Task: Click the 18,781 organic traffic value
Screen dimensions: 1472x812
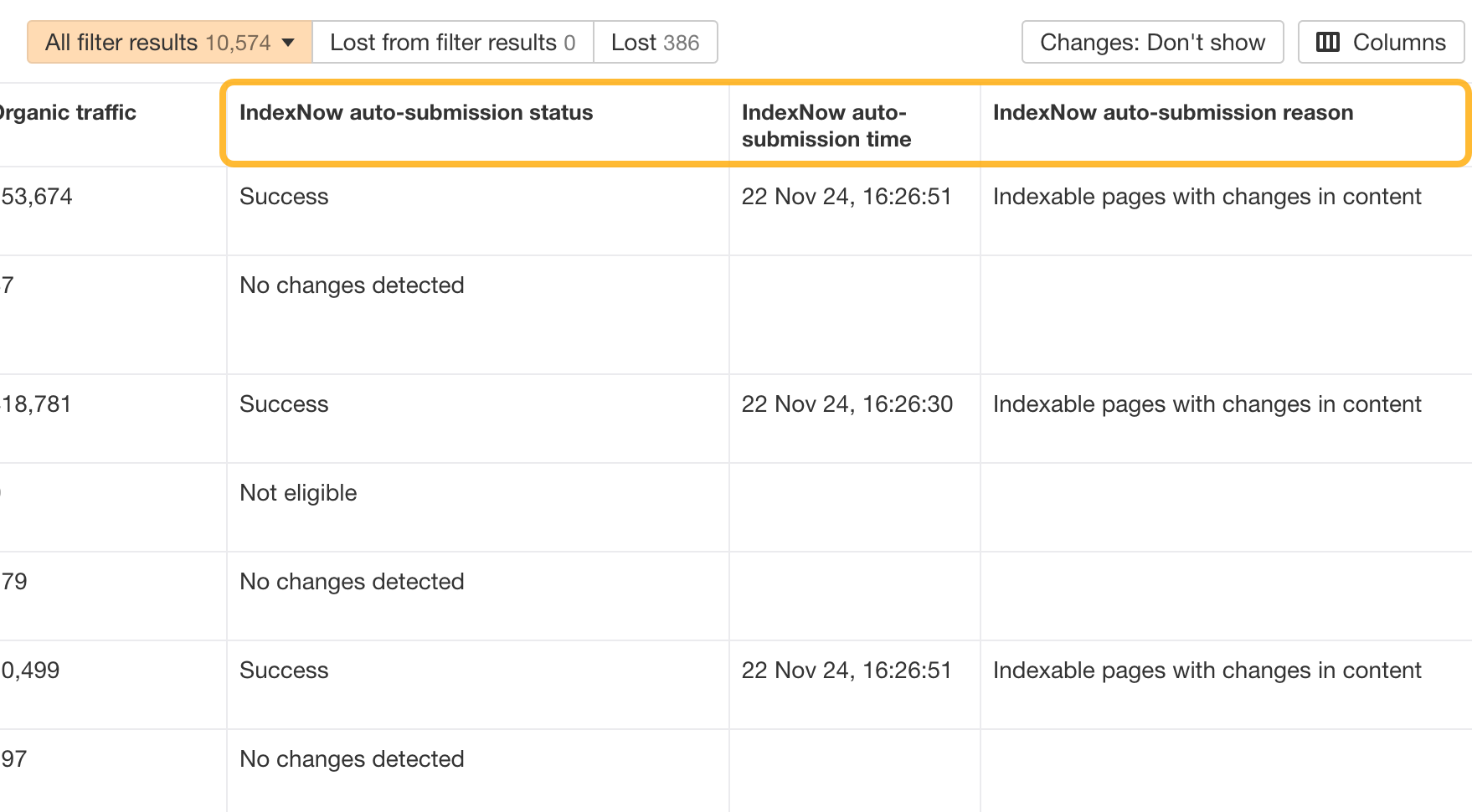Action: point(37,404)
